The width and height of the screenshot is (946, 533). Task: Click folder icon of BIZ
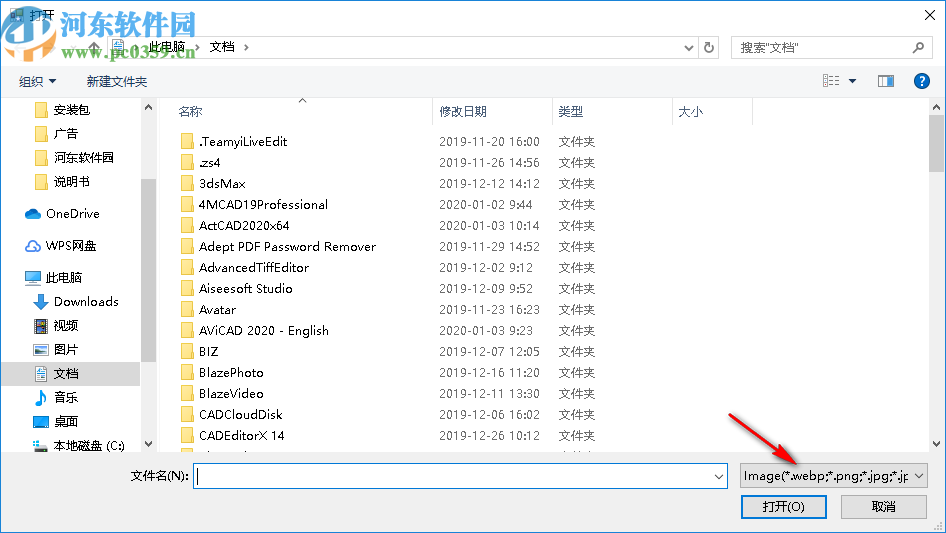187,351
